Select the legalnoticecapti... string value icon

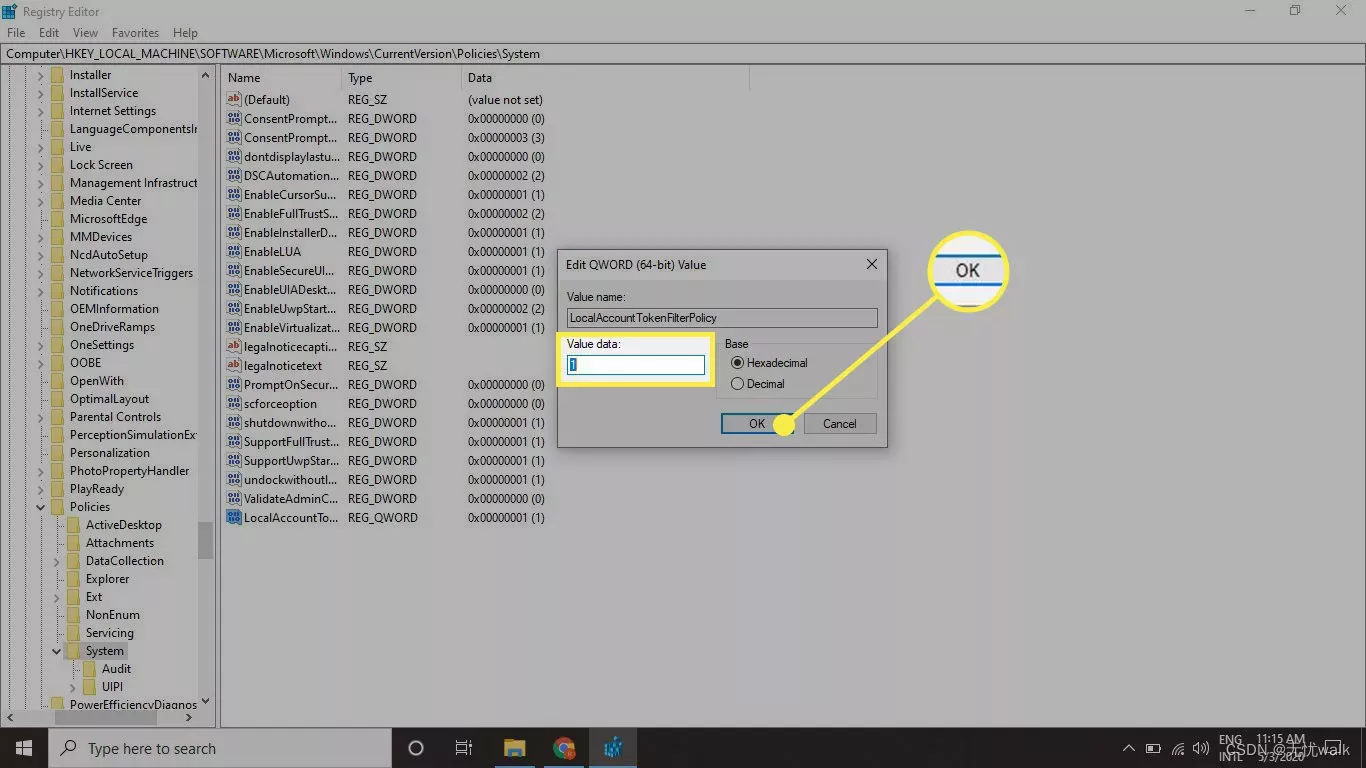click(234, 347)
